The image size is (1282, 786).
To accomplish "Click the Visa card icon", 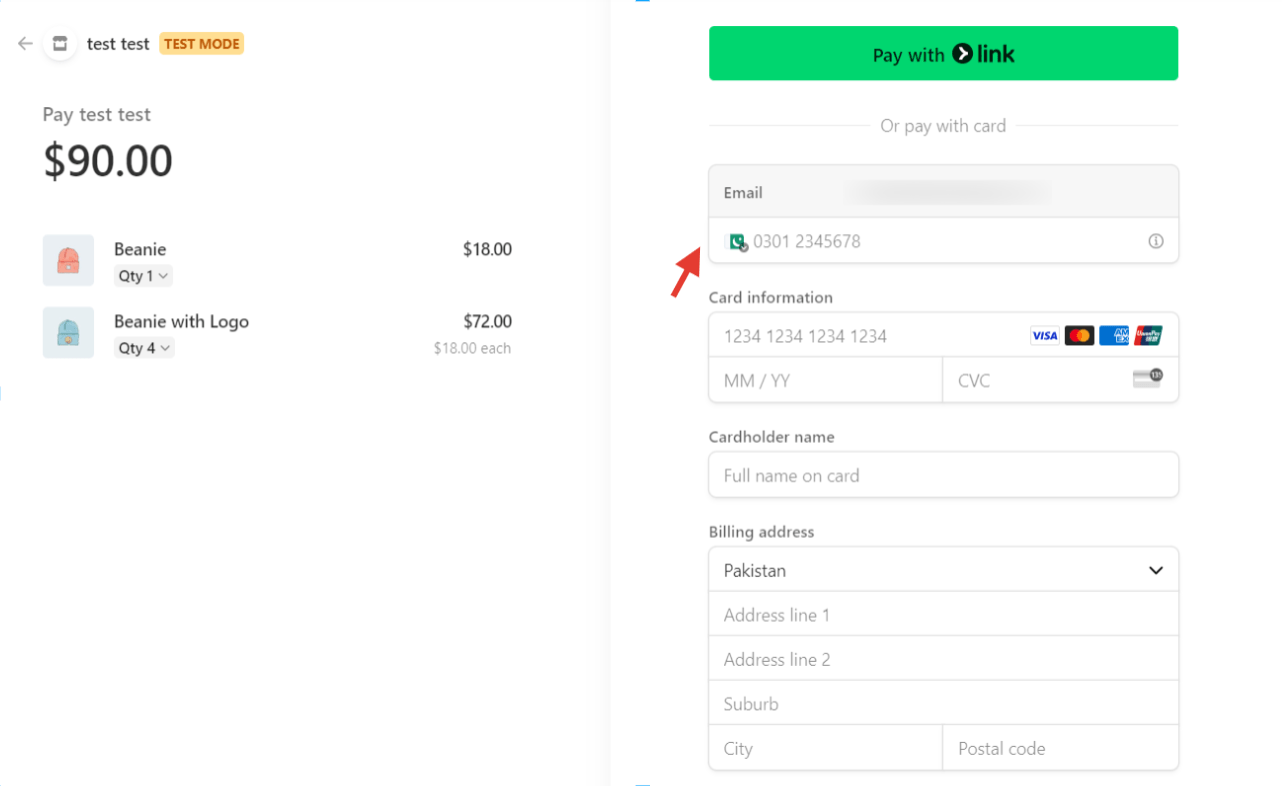I will 1044,336.
